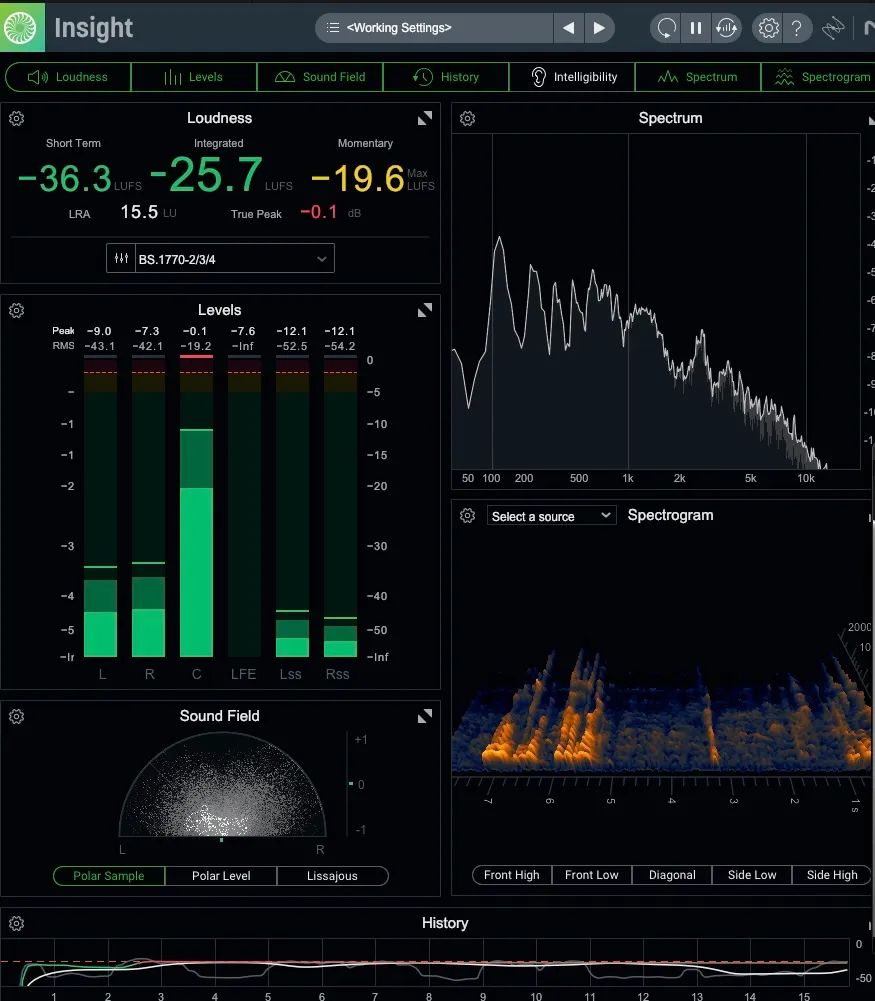The width and height of the screenshot is (875, 1001).
Task: Open Levels panel settings gear
Action: [x=17, y=310]
